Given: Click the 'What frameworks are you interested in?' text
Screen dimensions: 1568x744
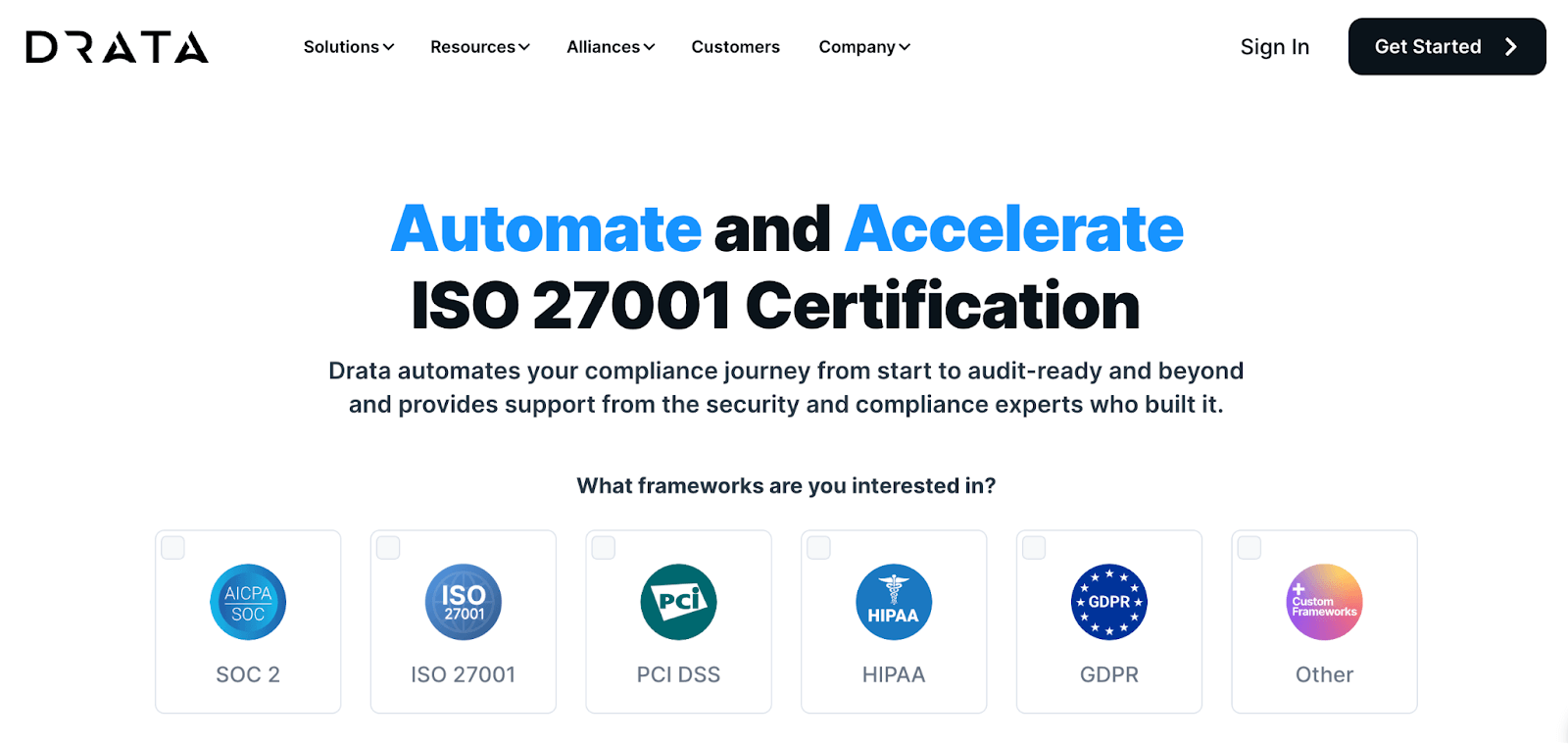Looking at the screenshot, I should coord(786,486).
